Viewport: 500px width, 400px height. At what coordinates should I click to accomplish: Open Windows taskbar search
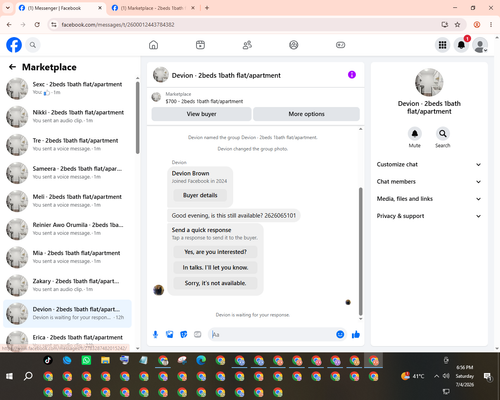tap(28, 376)
